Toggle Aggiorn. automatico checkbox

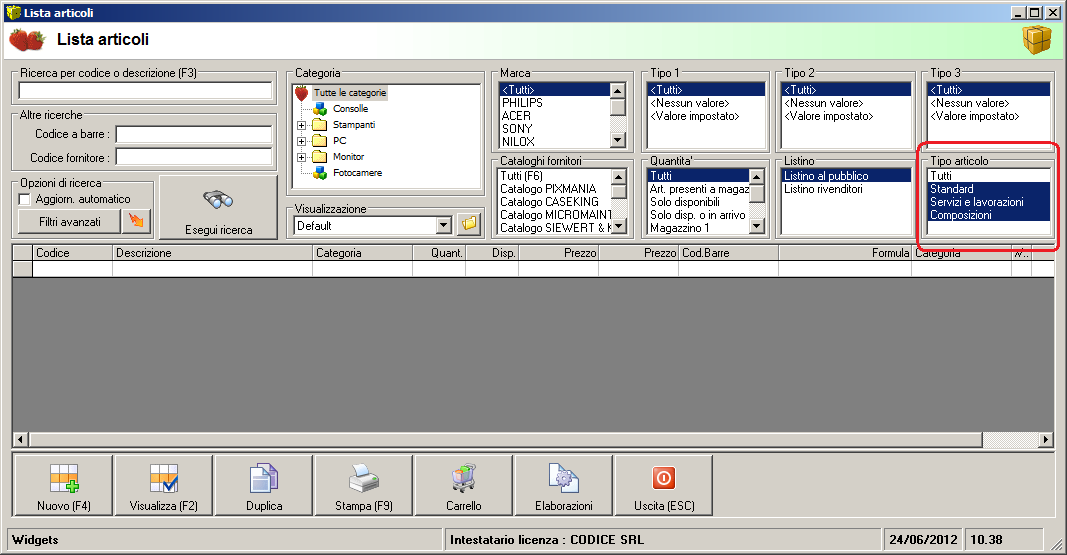[x=25, y=199]
